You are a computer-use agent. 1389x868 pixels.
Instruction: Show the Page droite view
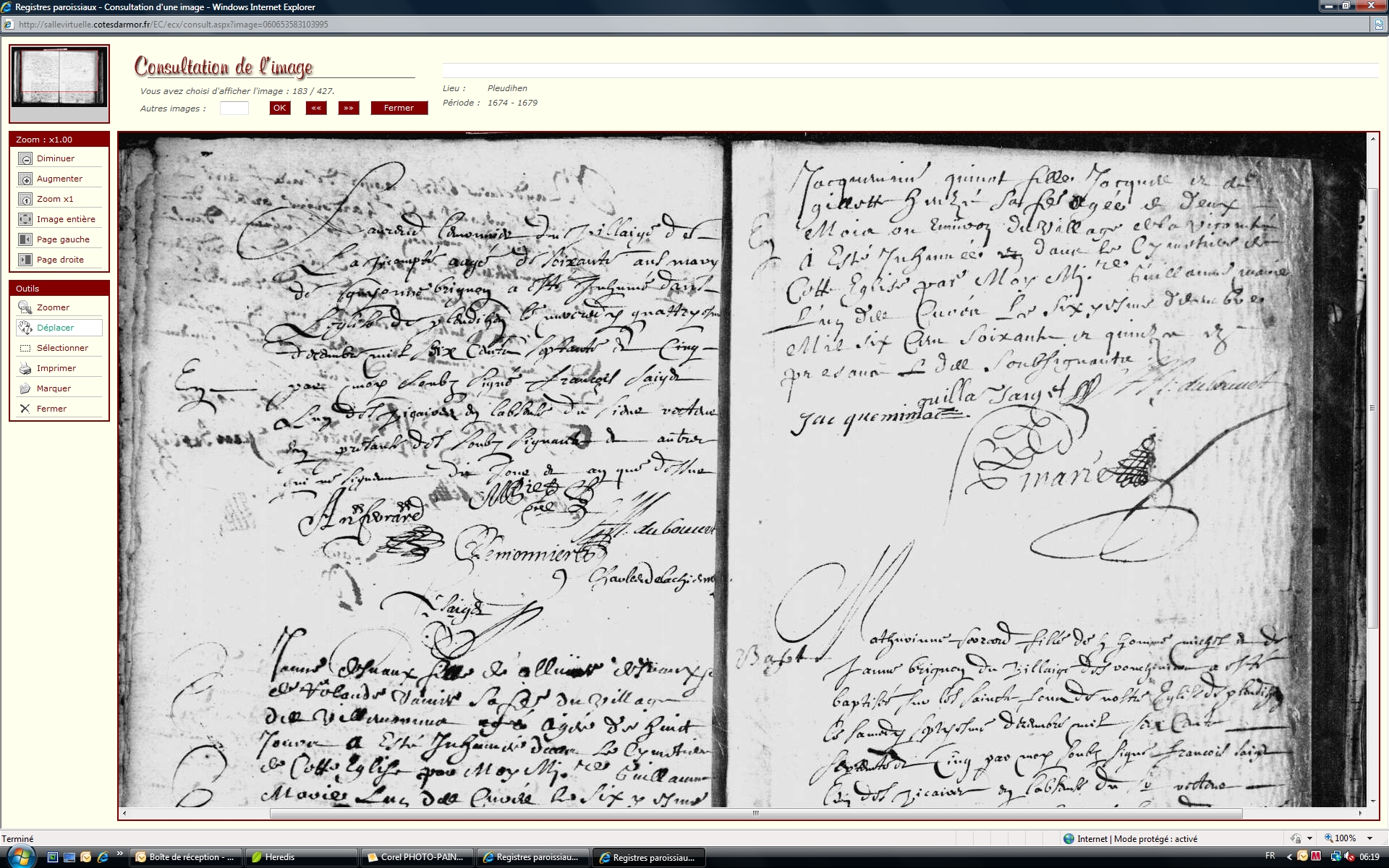(x=25, y=260)
